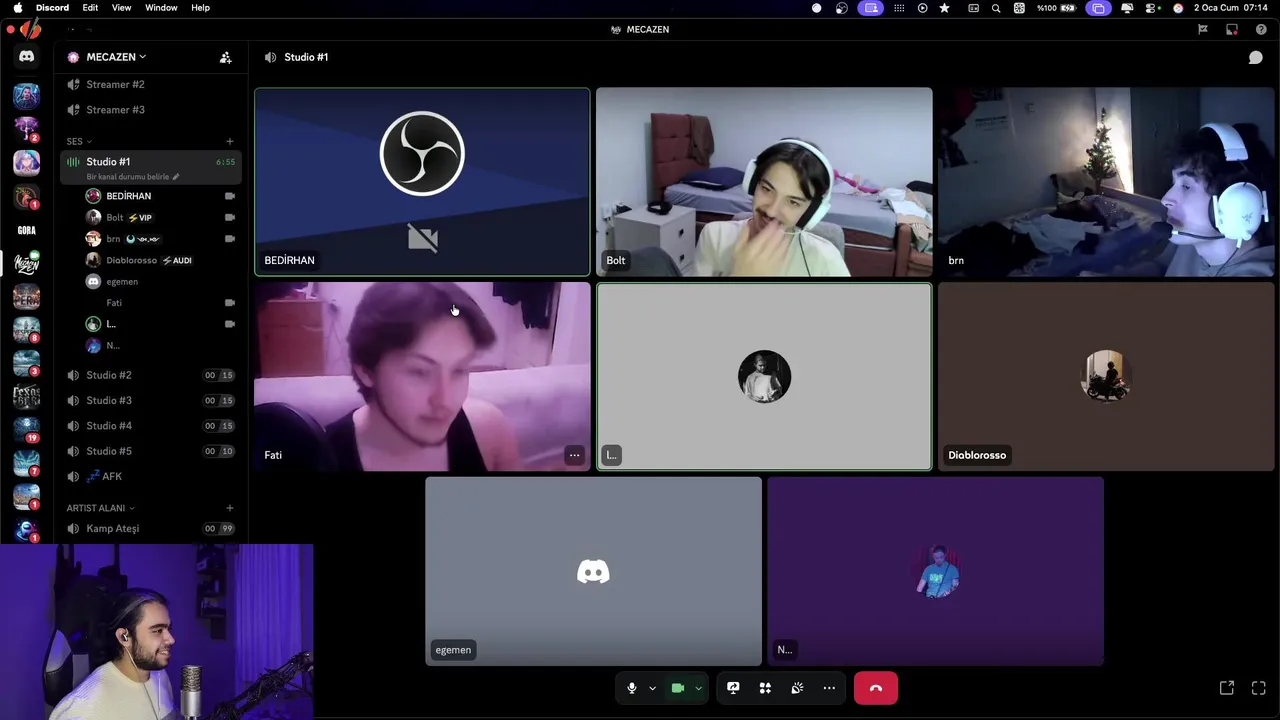
Task: Click the battery status in menu bar
Action: point(1056,8)
